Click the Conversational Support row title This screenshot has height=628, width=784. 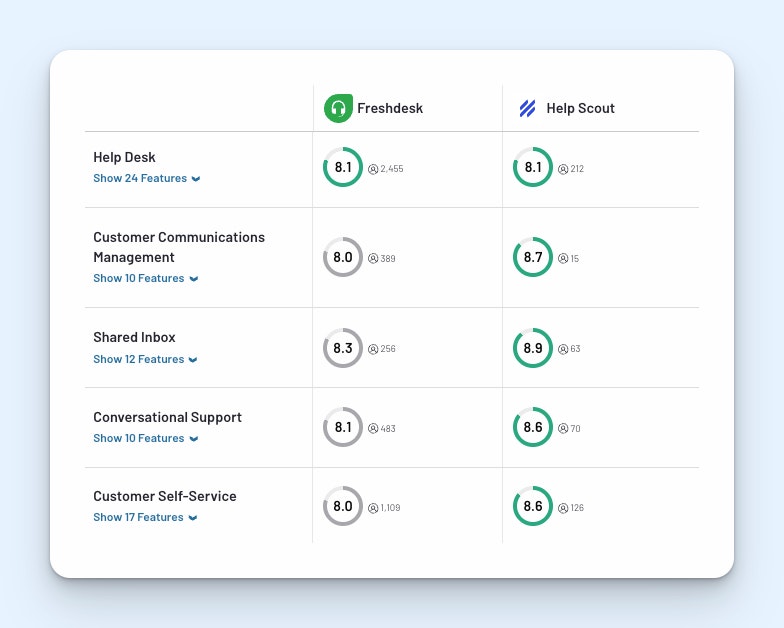pyautogui.click(x=168, y=418)
